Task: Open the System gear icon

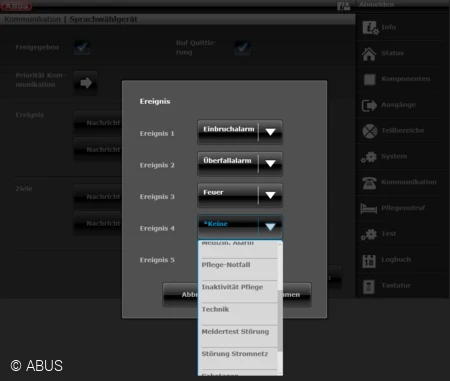Action: pos(369,157)
